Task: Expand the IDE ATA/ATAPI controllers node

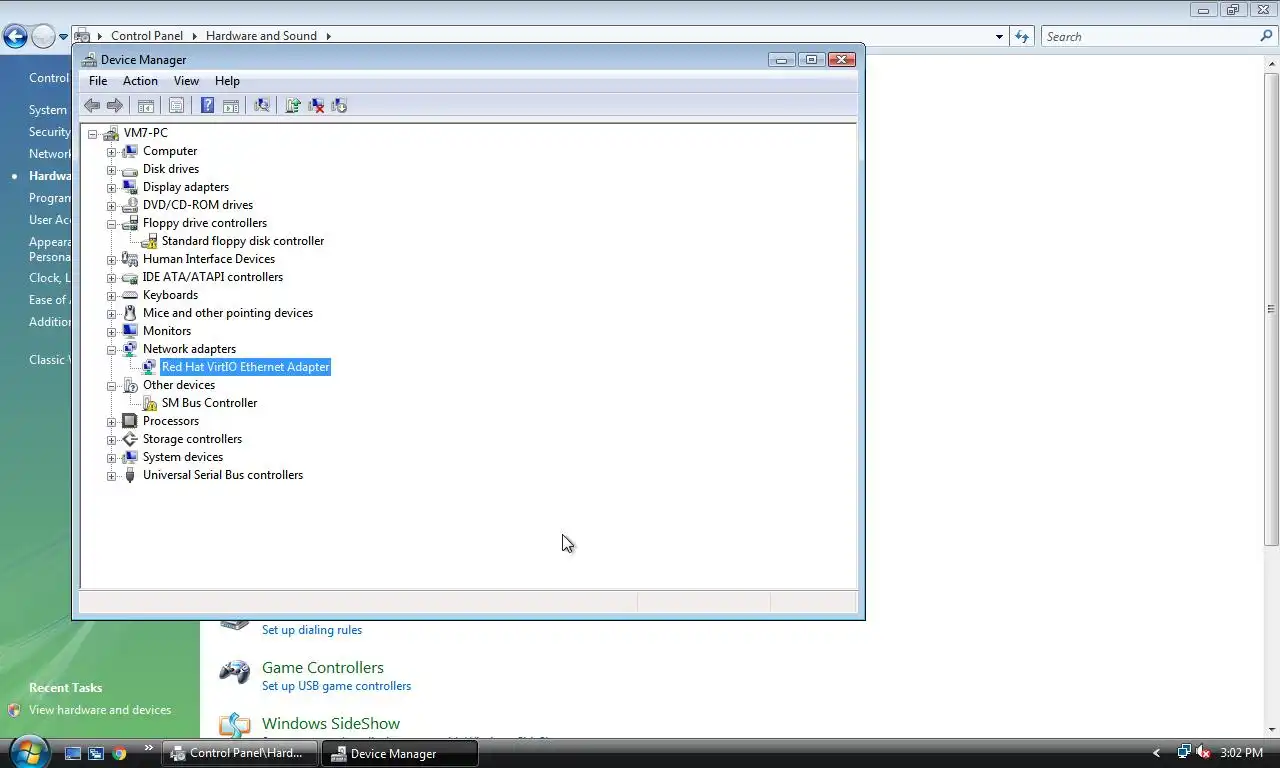Action: (111, 277)
